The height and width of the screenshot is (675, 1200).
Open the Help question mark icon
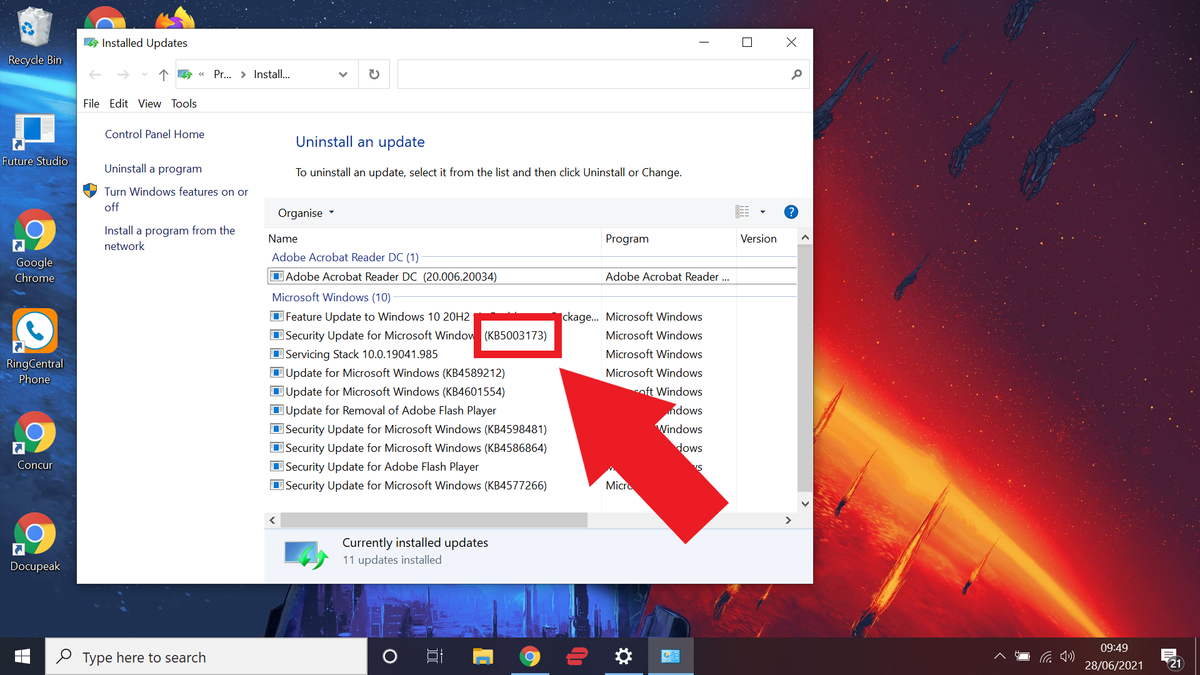click(x=791, y=212)
